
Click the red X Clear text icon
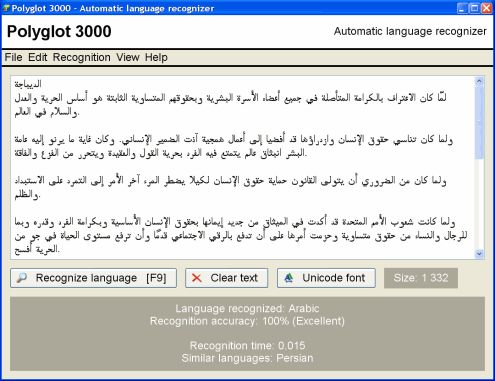pyautogui.click(x=197, y=278)
